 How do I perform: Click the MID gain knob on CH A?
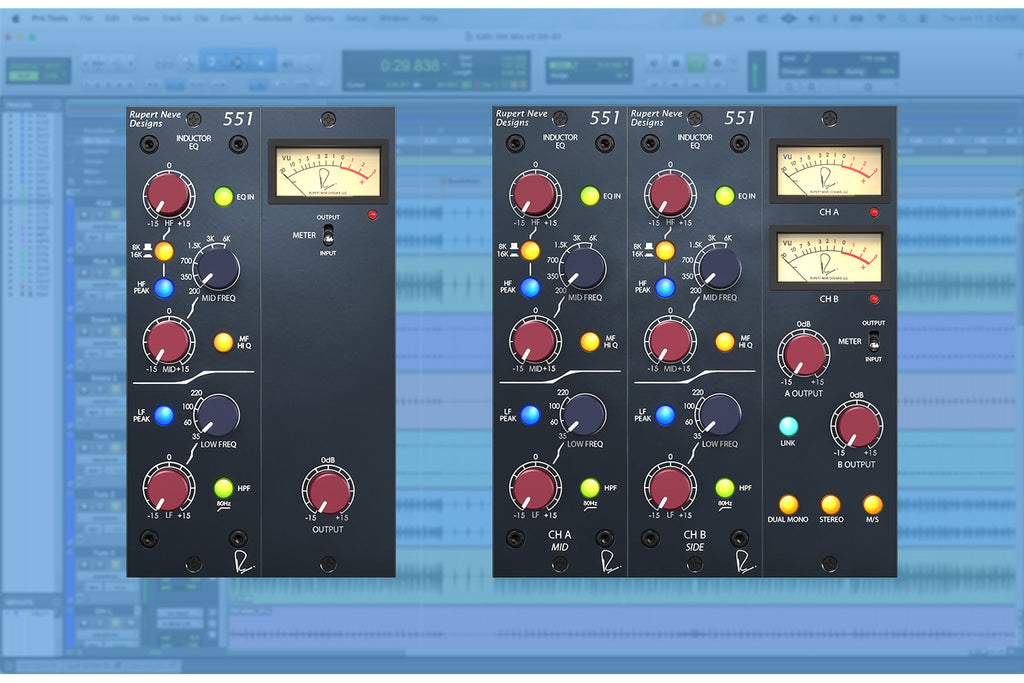[x=535, y=340]
